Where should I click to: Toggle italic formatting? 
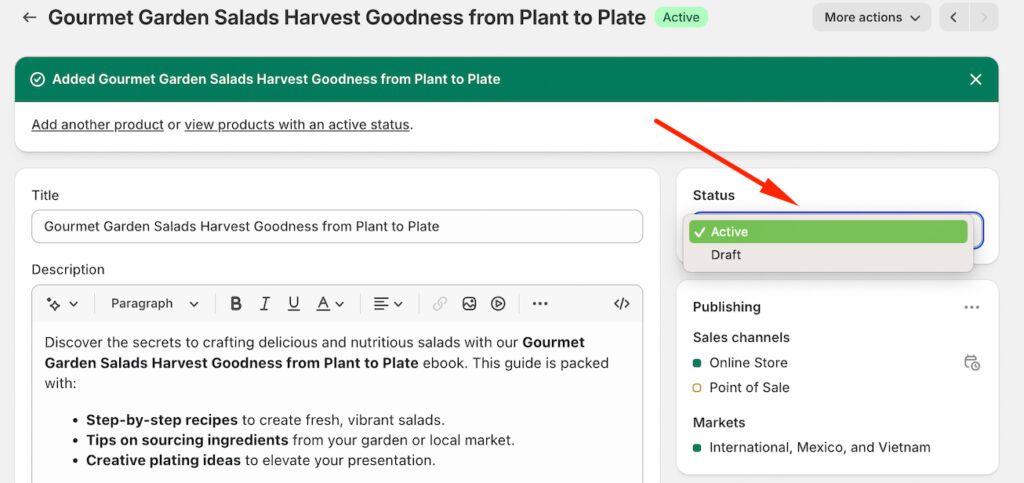265,303
